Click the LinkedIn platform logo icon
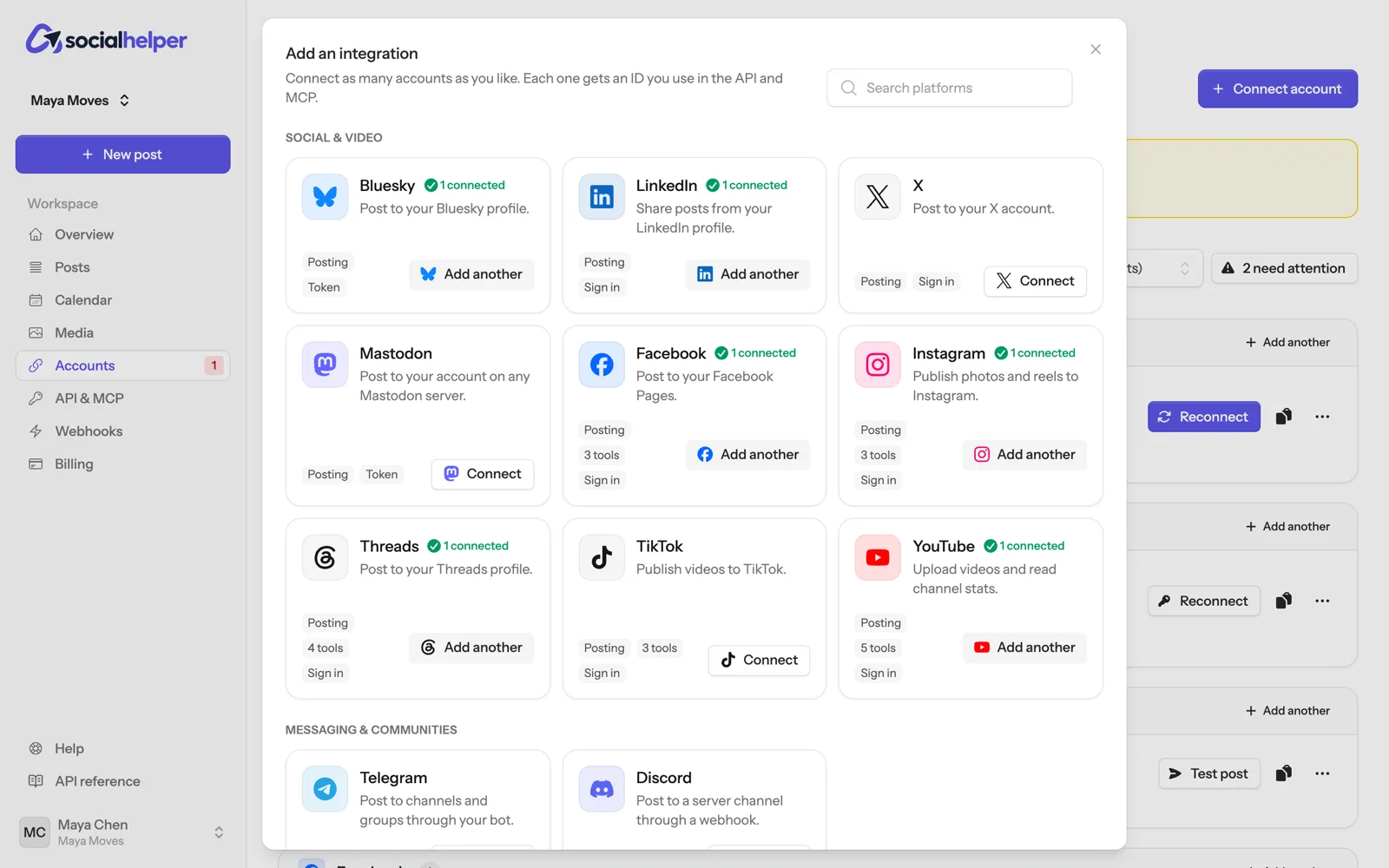Image resolution: width=1389 pixels, height=868 pixels. tap(602, 197)
